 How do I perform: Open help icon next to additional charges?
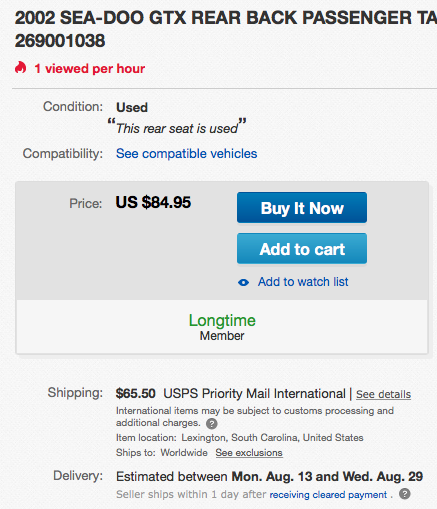click(x=212, y=424)
